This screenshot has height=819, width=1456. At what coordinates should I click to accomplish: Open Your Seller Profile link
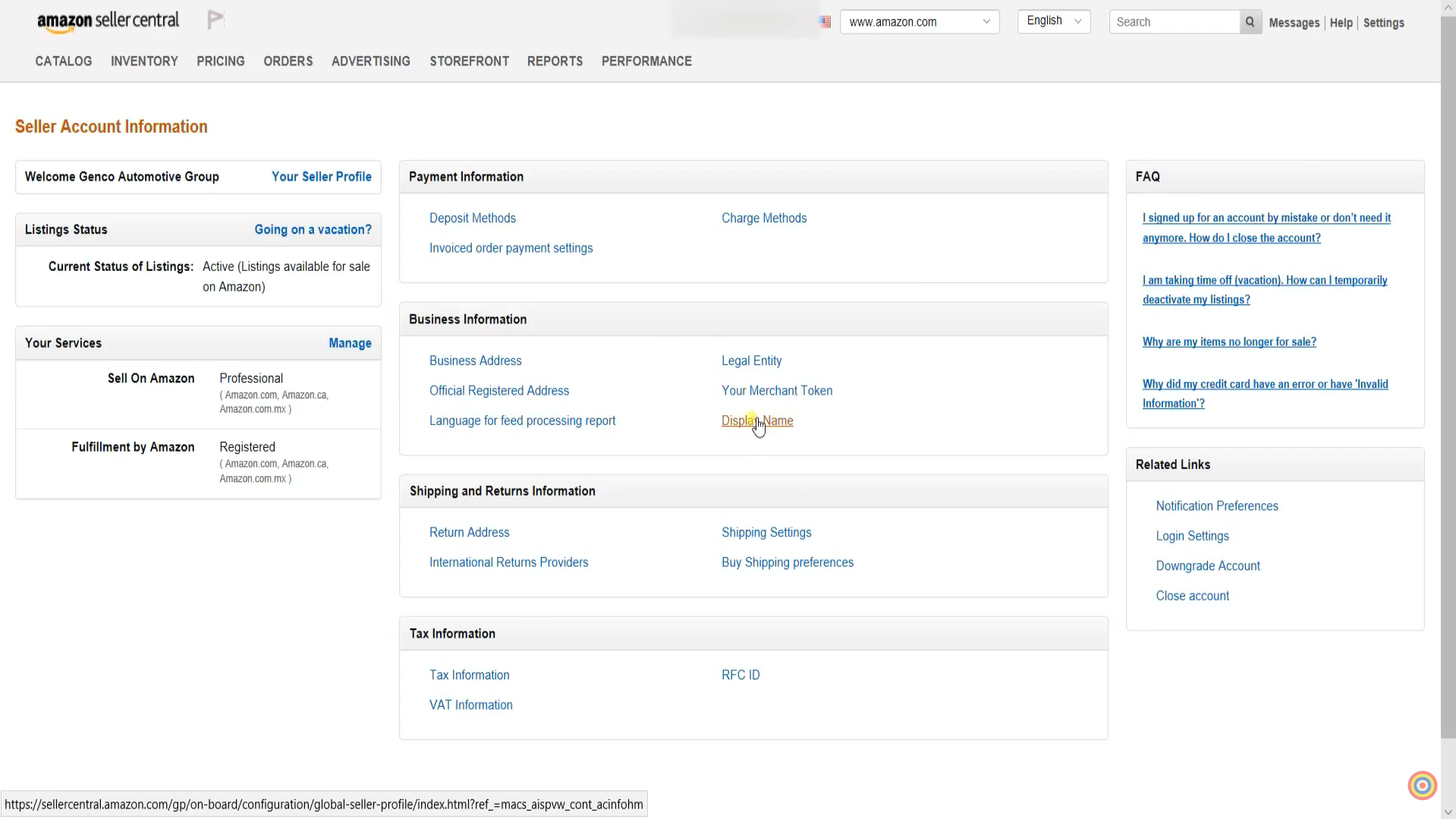click(x=322, y=177)
